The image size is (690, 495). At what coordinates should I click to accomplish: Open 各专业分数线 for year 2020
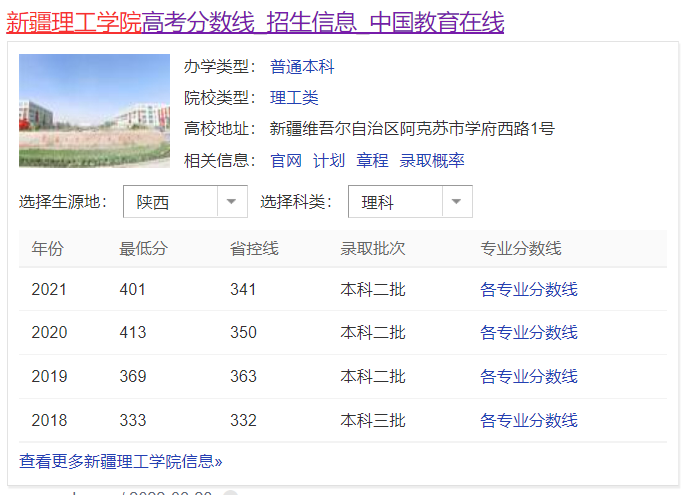click(529, 332)
